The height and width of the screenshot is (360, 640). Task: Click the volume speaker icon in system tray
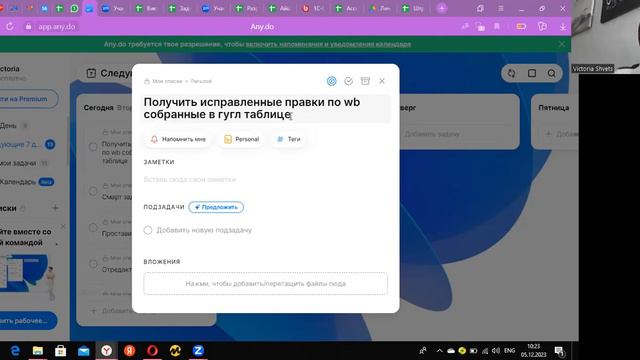point(496,351)
